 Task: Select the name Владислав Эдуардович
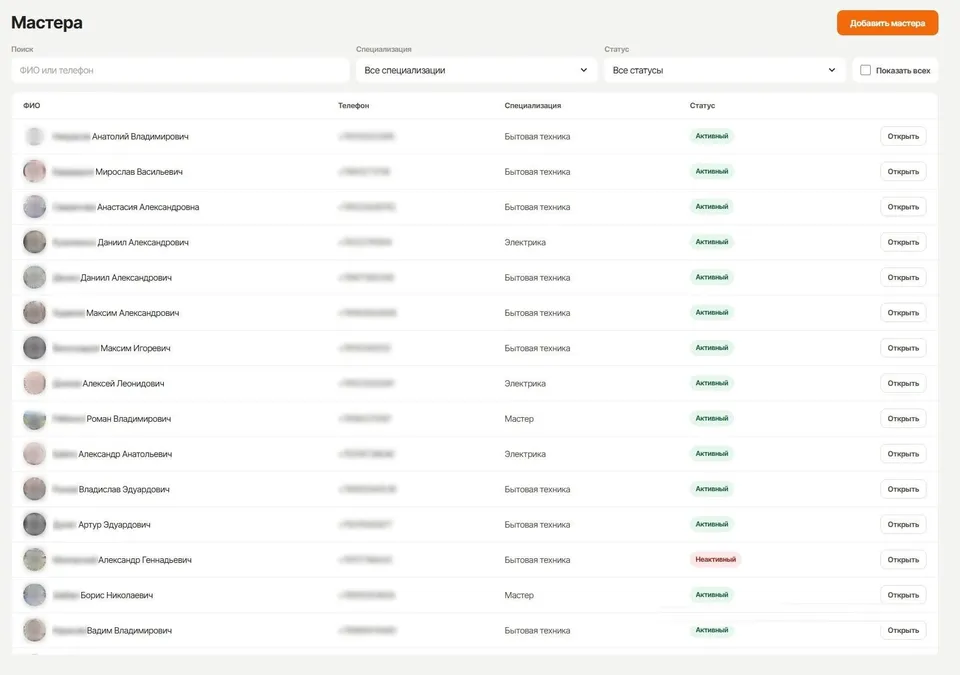(124, 489)
